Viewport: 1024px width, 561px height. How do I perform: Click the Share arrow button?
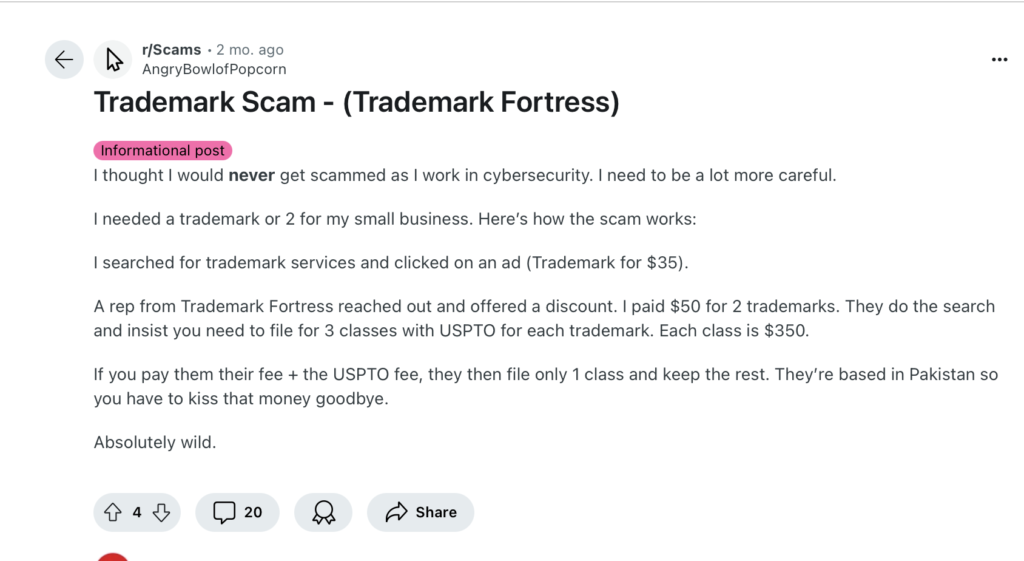[x=420, y=512]
